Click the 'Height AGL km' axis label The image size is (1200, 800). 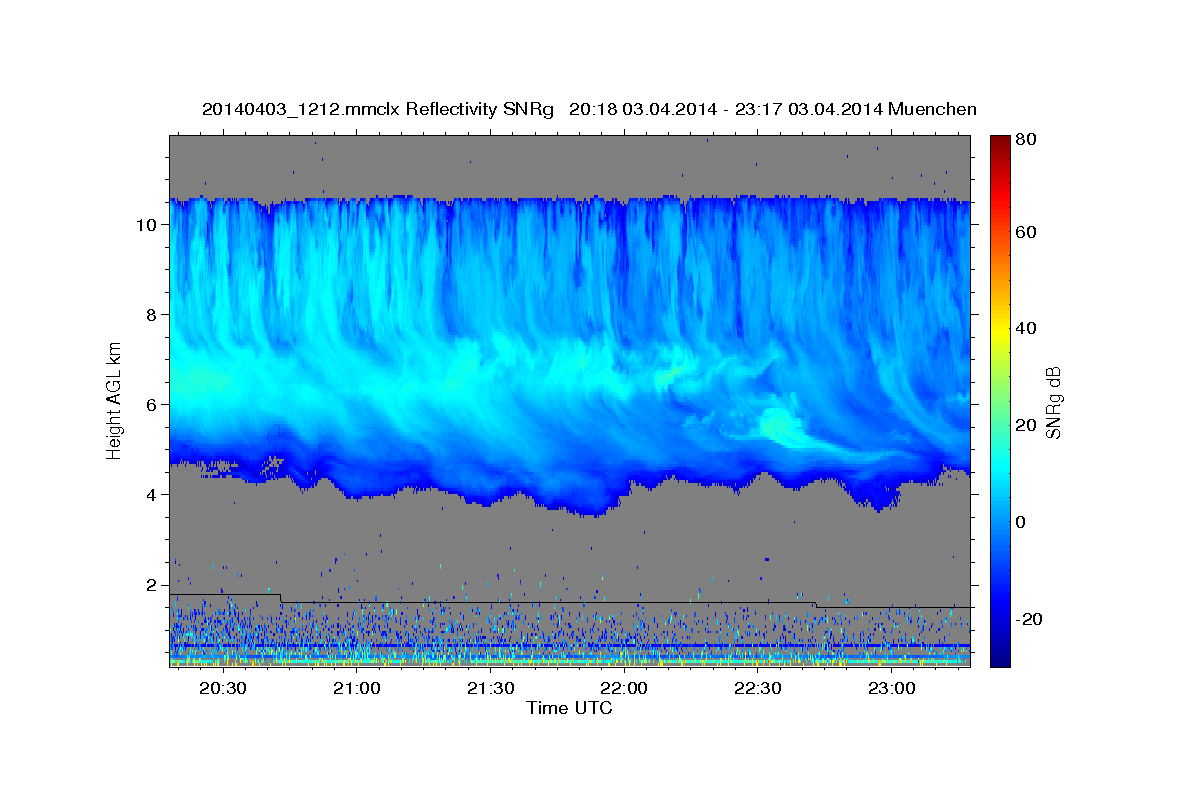pyautogui.click(x=114, y=399)
